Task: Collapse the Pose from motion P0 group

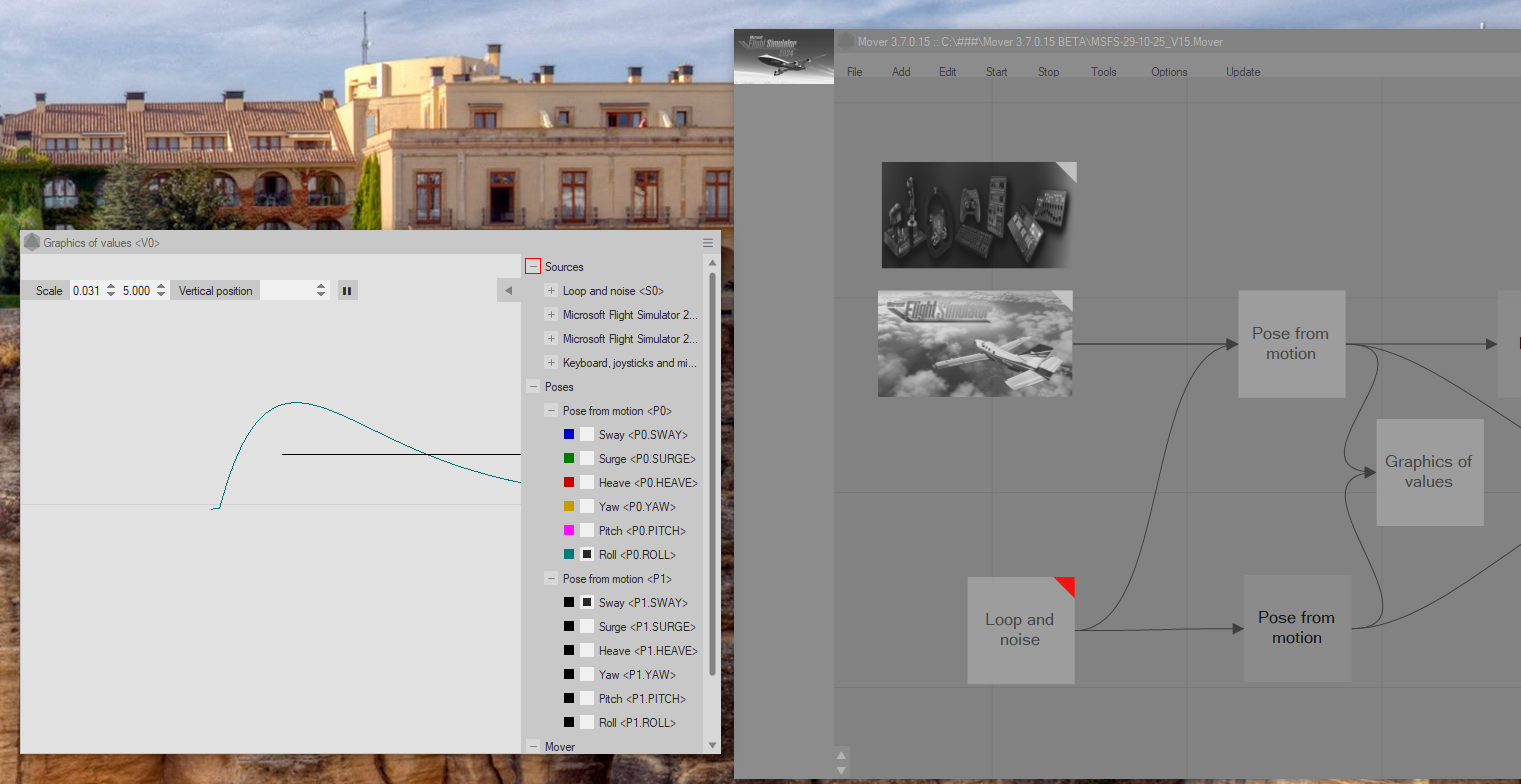Action: click(551, 411)
